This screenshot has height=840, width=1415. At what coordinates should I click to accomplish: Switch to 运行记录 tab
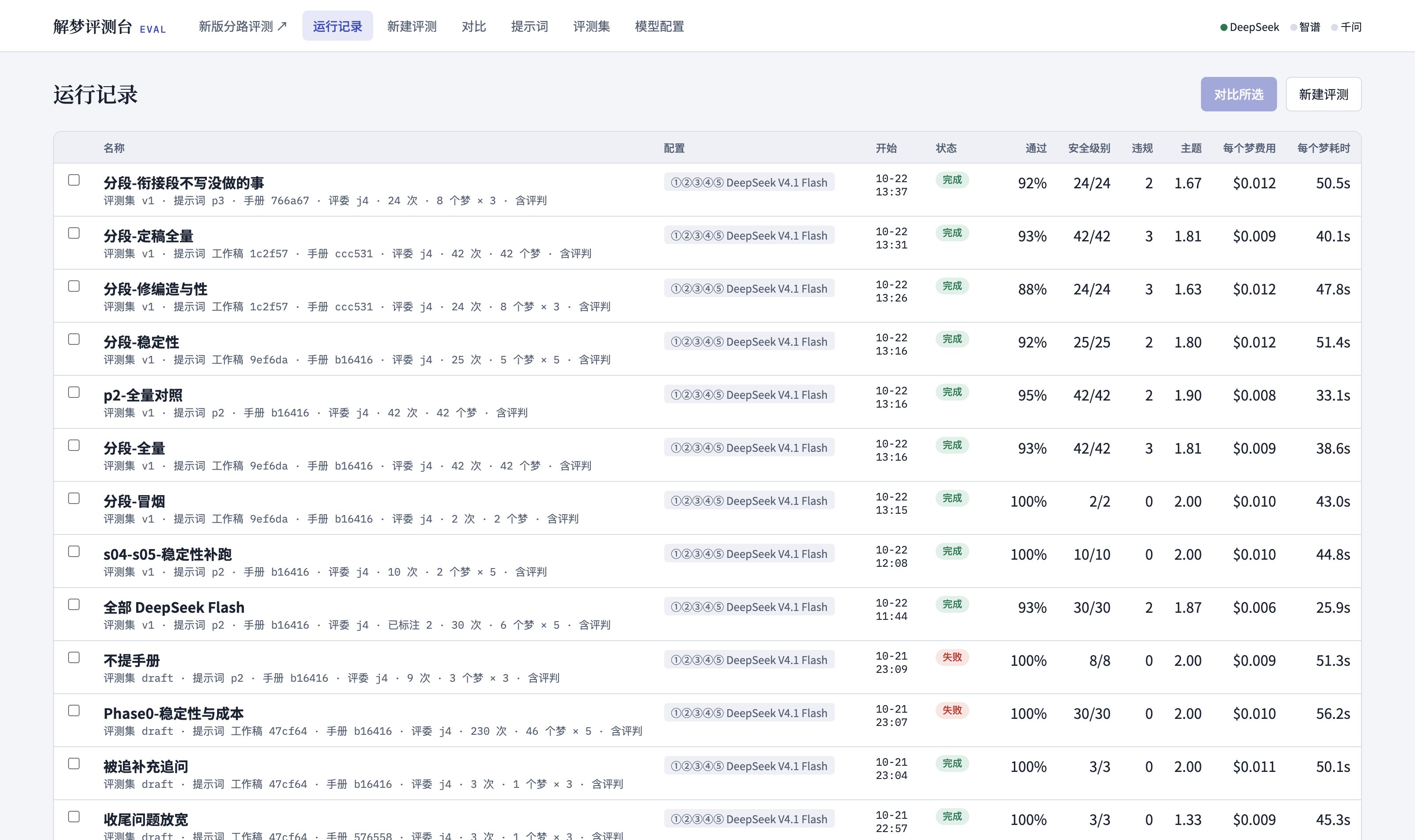tap(337, 26)
